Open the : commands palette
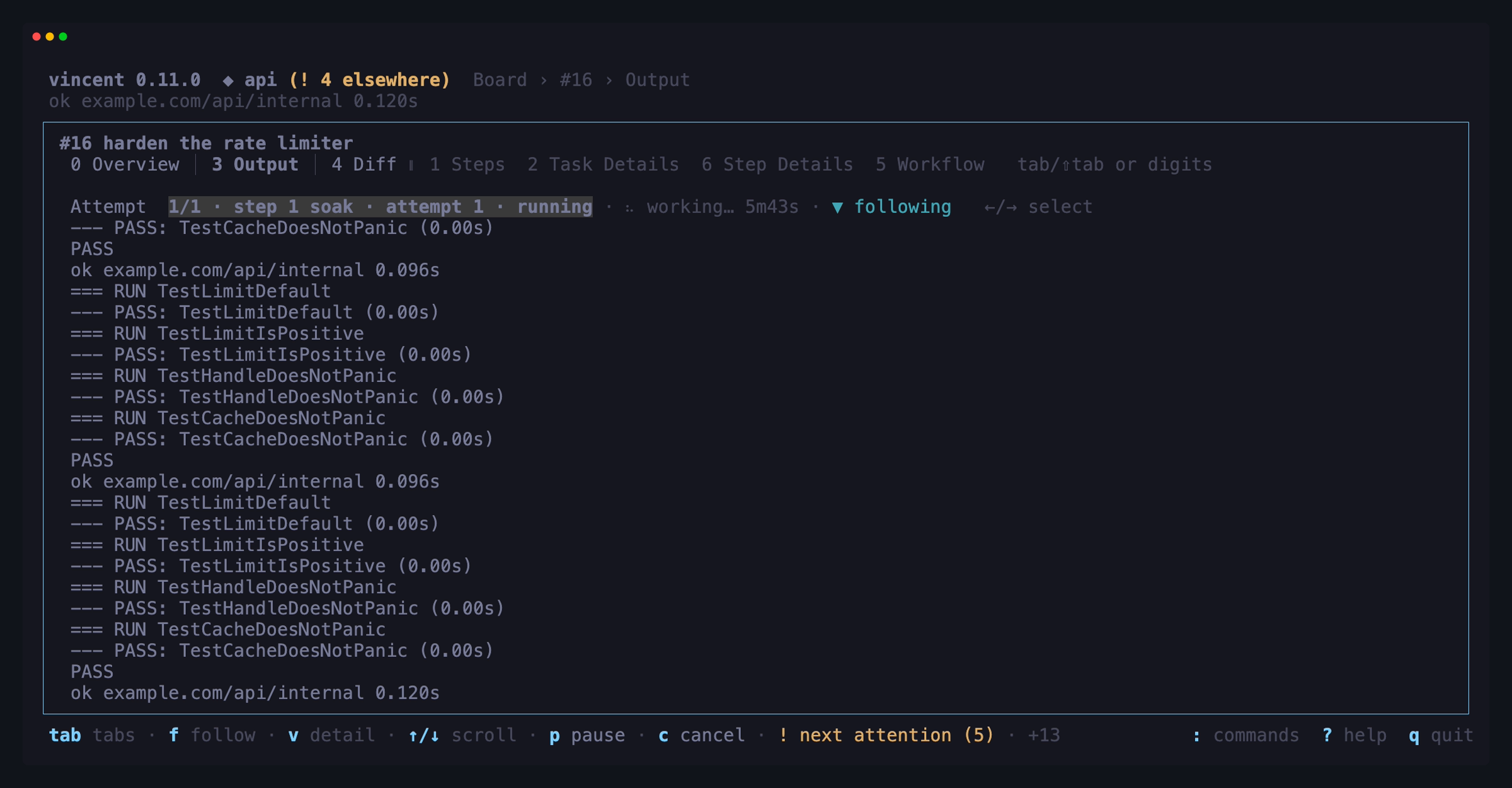The height and width of the screenshot is (788, 1512). click(1246, 735)
